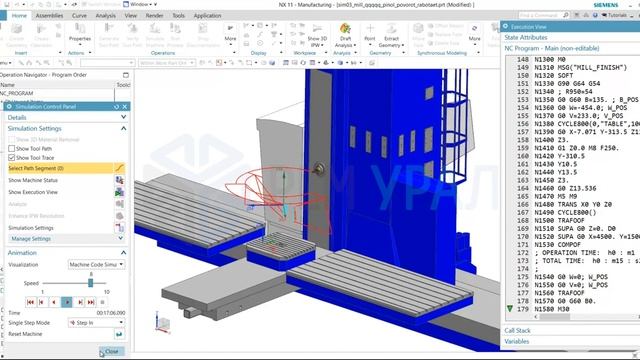Open the Analysis ribbon tab
The width and height of the screenshot is (640, 360).
[106, 16]
